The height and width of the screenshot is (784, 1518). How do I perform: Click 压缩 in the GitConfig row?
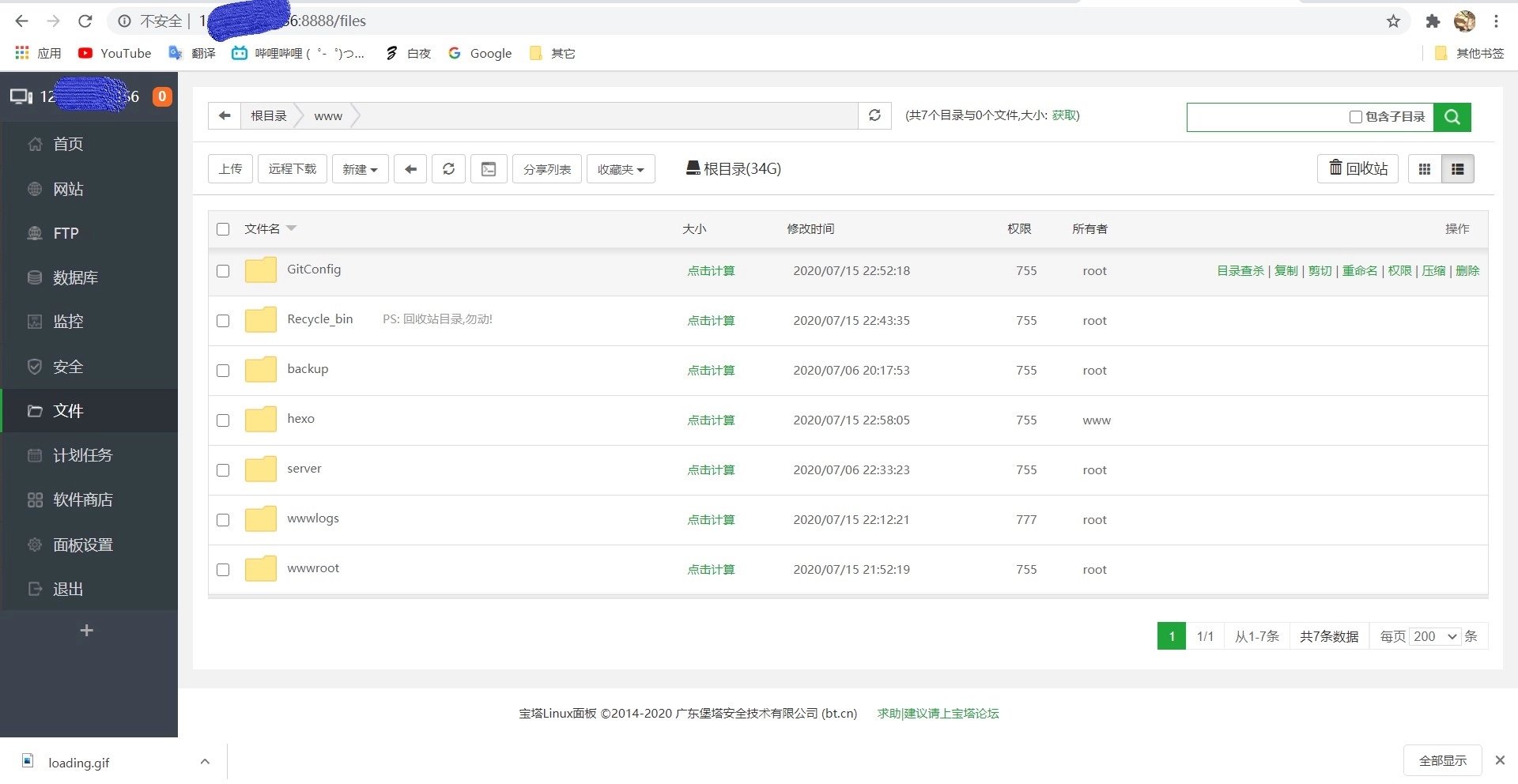pos(1433,271)
